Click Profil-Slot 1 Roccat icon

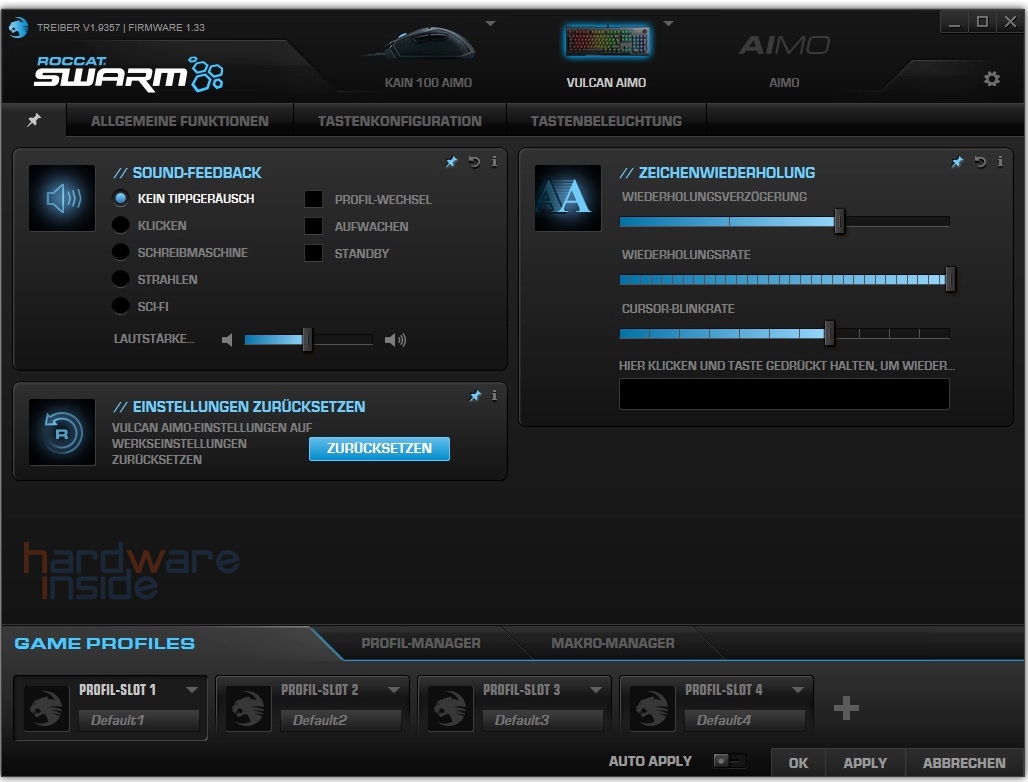pos(47,709)
